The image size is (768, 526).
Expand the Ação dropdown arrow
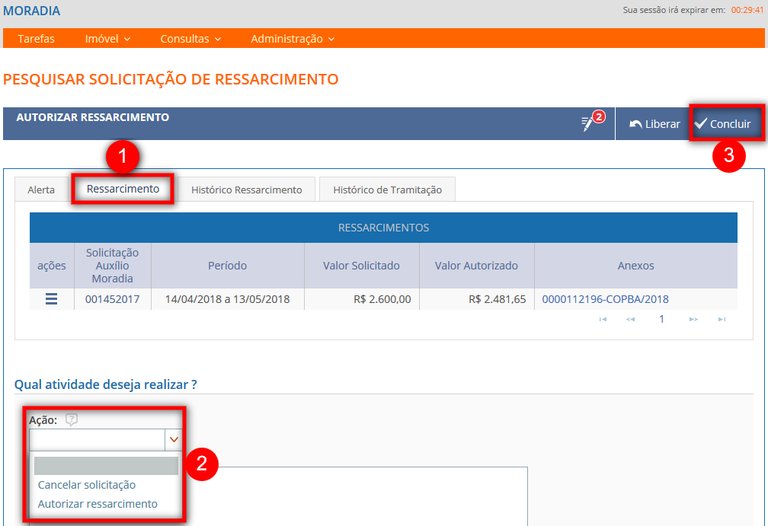(174, 439)
